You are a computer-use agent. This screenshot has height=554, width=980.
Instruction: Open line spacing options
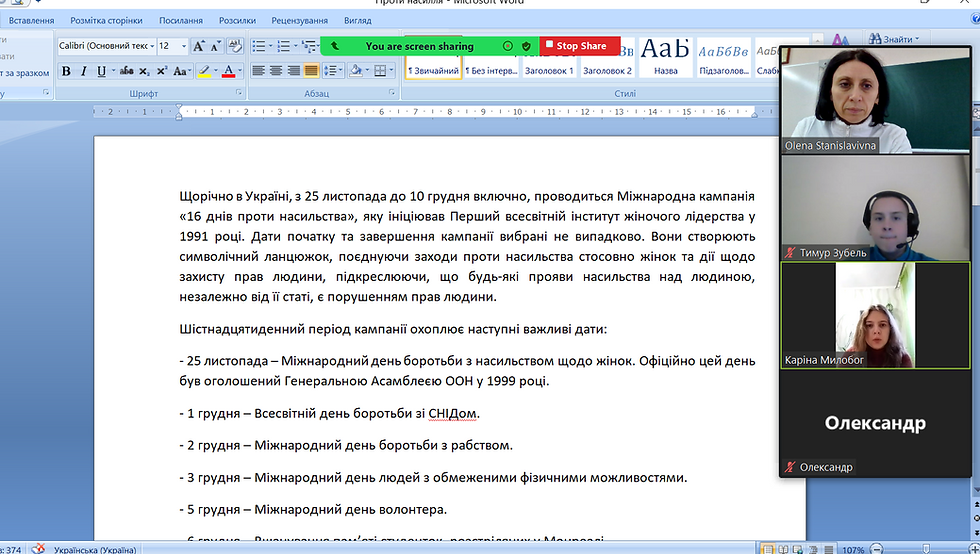pos(332,71)
